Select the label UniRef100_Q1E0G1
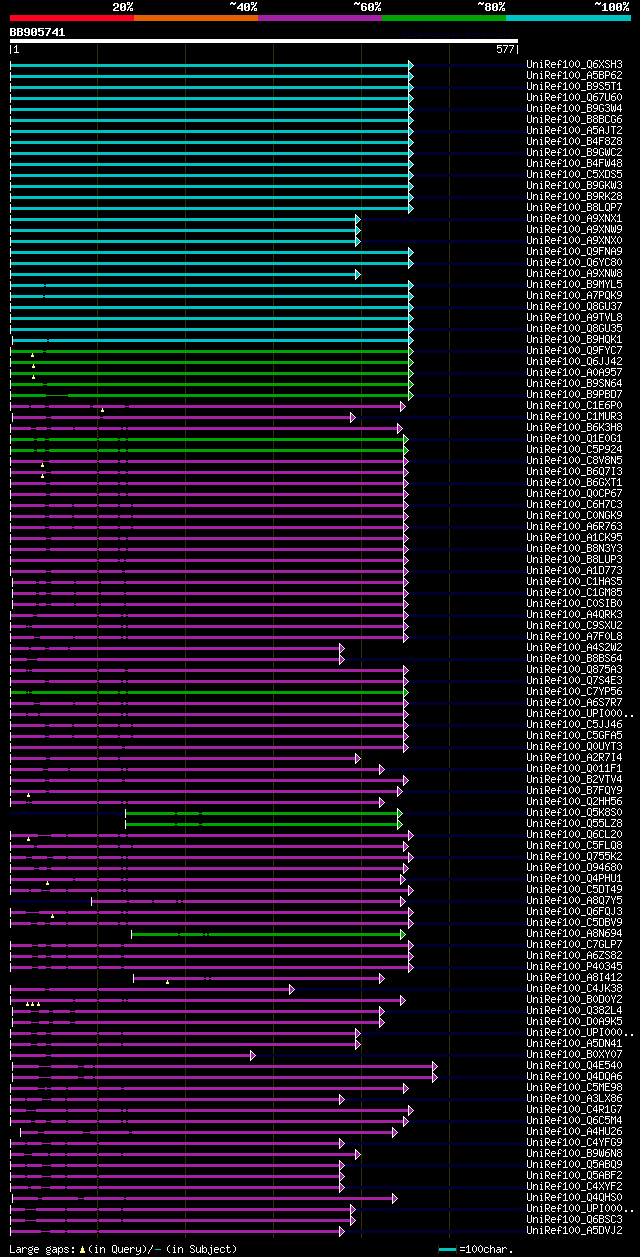This screenshot has width=640, height=1257. (574, 438)
